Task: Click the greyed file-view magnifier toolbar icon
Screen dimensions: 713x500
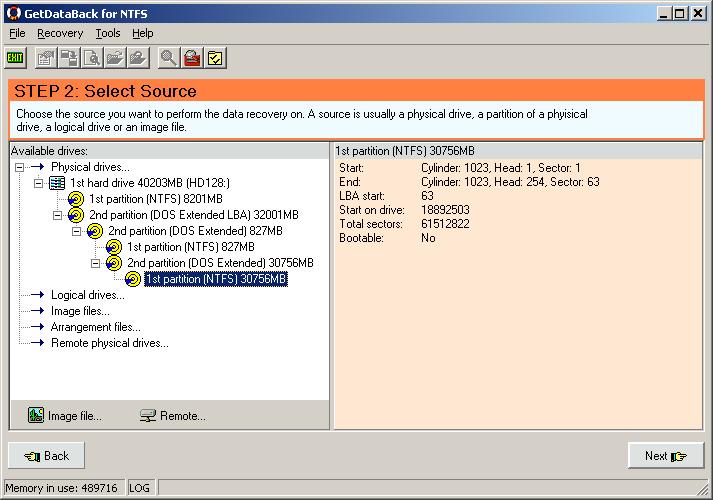Action: 92,58
